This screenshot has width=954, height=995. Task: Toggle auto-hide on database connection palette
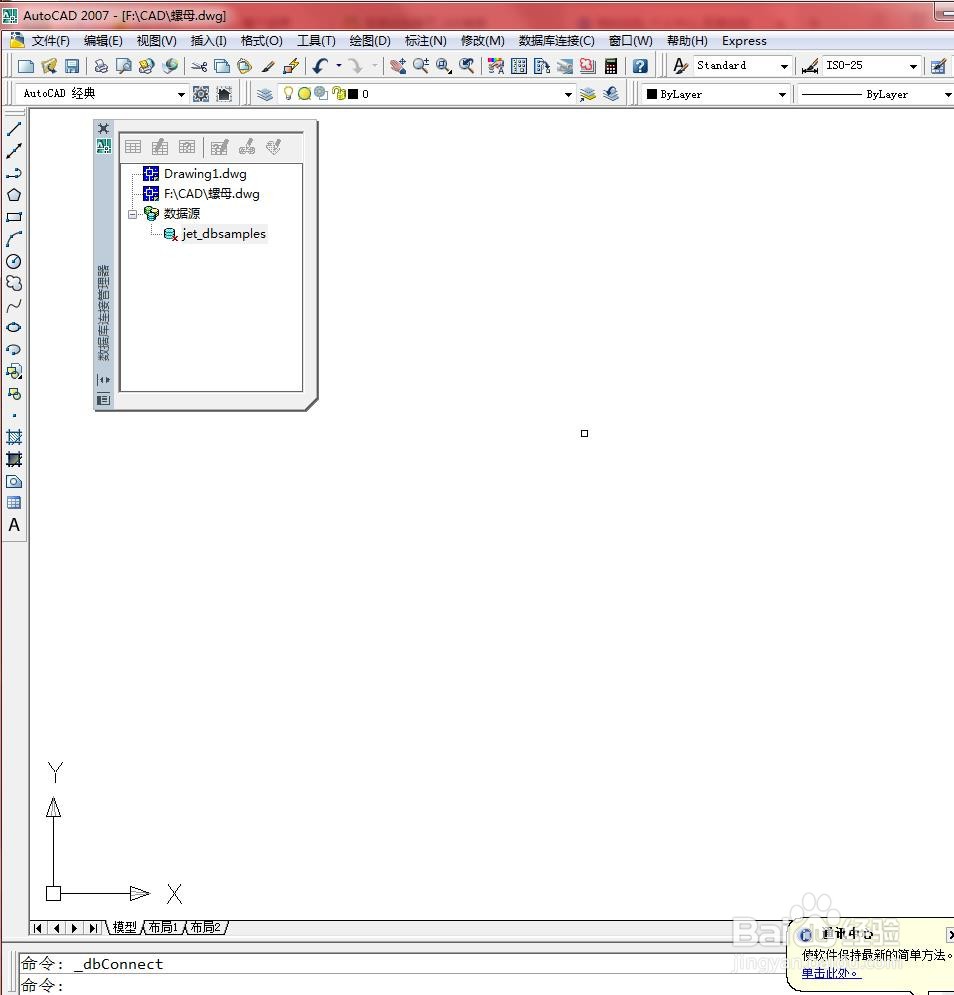103,380
